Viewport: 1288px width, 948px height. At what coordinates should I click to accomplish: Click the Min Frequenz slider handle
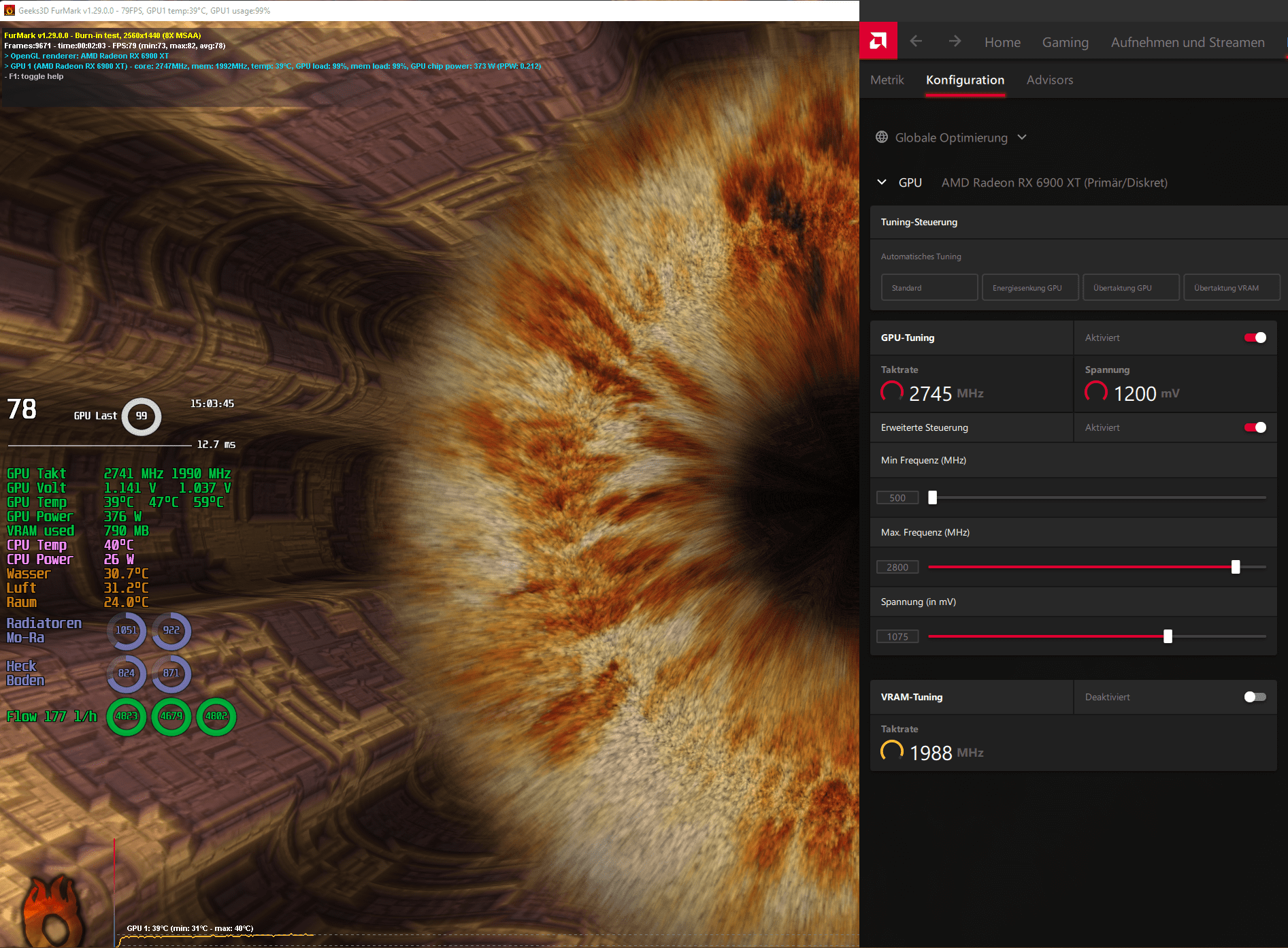coord(933,497)
